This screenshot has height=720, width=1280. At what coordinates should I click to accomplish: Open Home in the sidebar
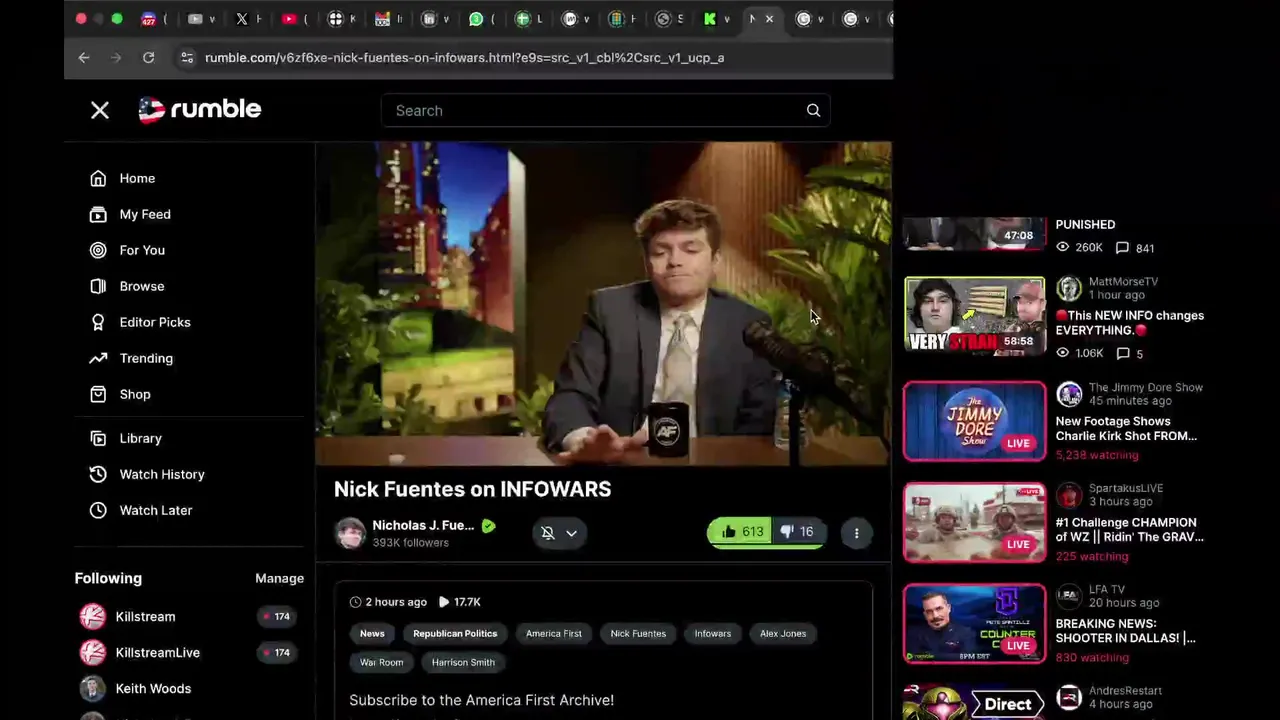click(x=137, y=178)
